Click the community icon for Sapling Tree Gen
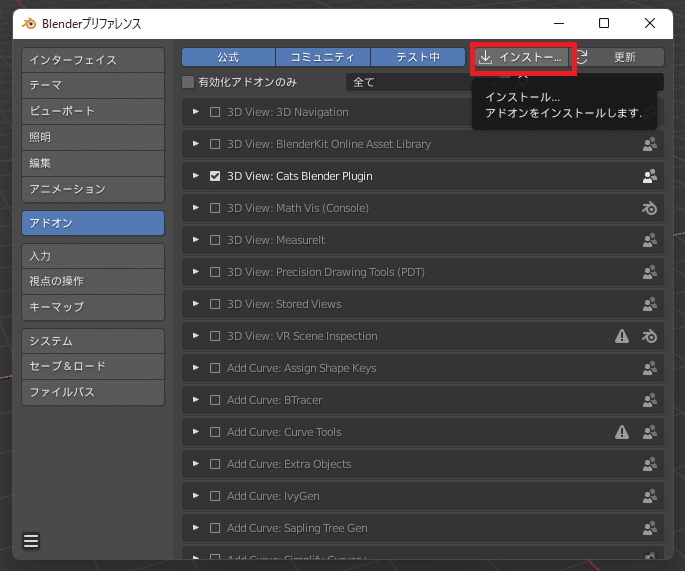 point(650,528)
